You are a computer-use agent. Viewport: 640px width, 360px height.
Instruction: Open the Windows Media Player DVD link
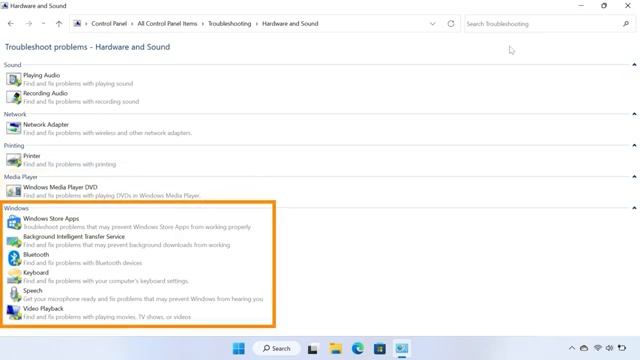click(60, 187)
